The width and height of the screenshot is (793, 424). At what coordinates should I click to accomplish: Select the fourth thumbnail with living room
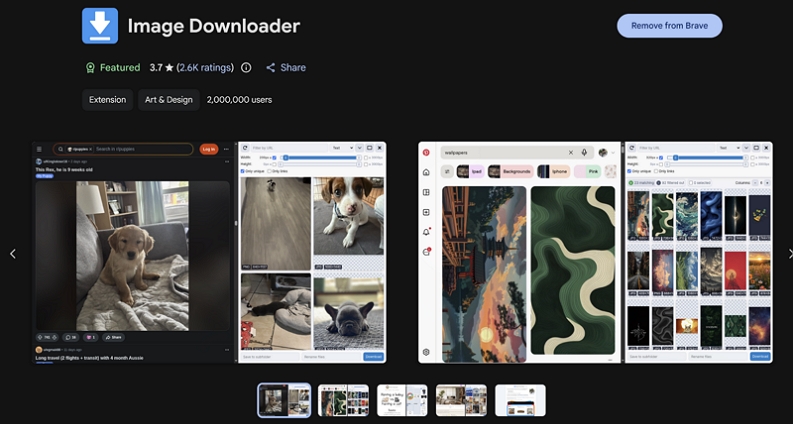(461, 400)
